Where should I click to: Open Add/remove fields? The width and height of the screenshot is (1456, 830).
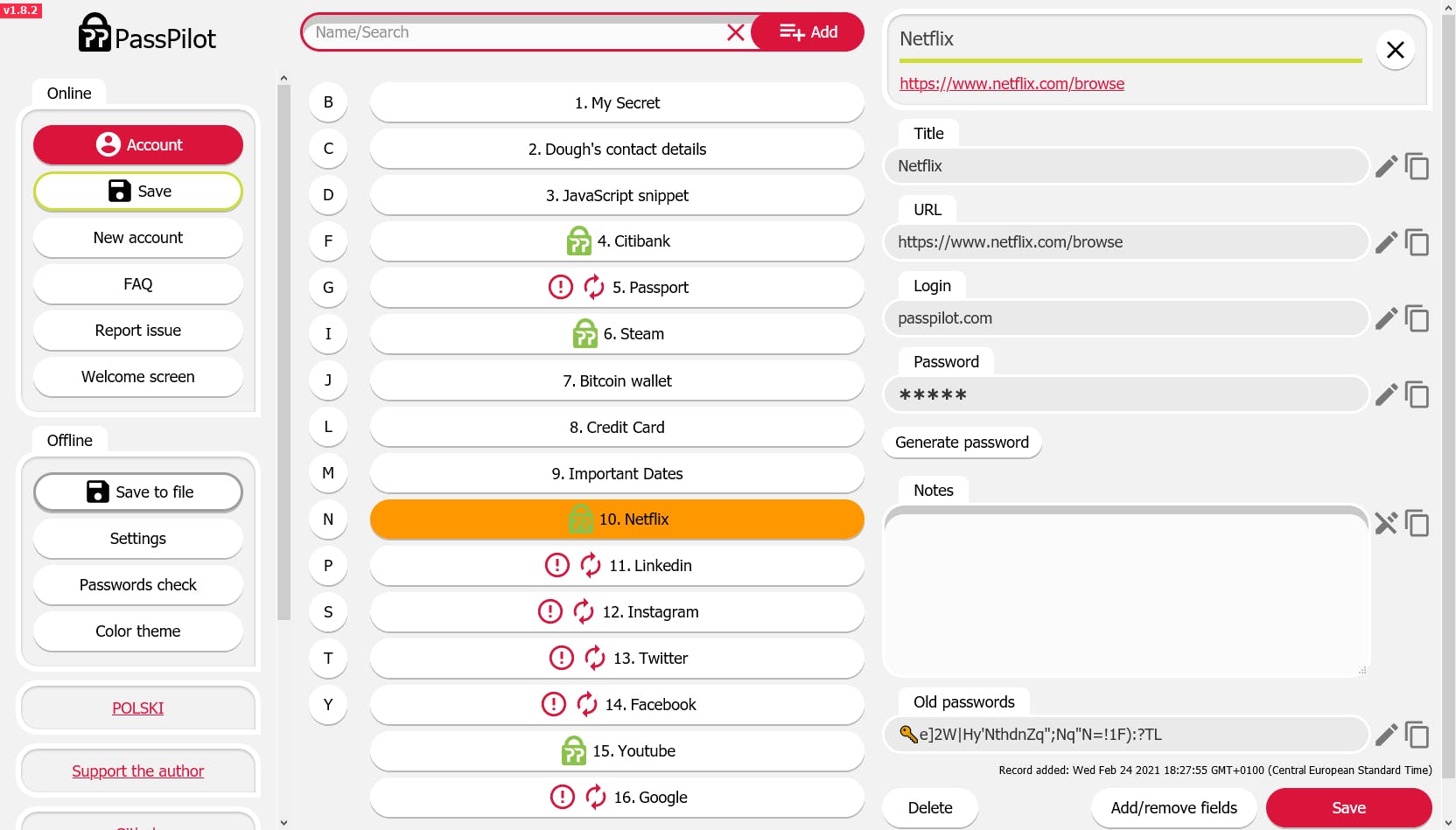point(1174,808)
